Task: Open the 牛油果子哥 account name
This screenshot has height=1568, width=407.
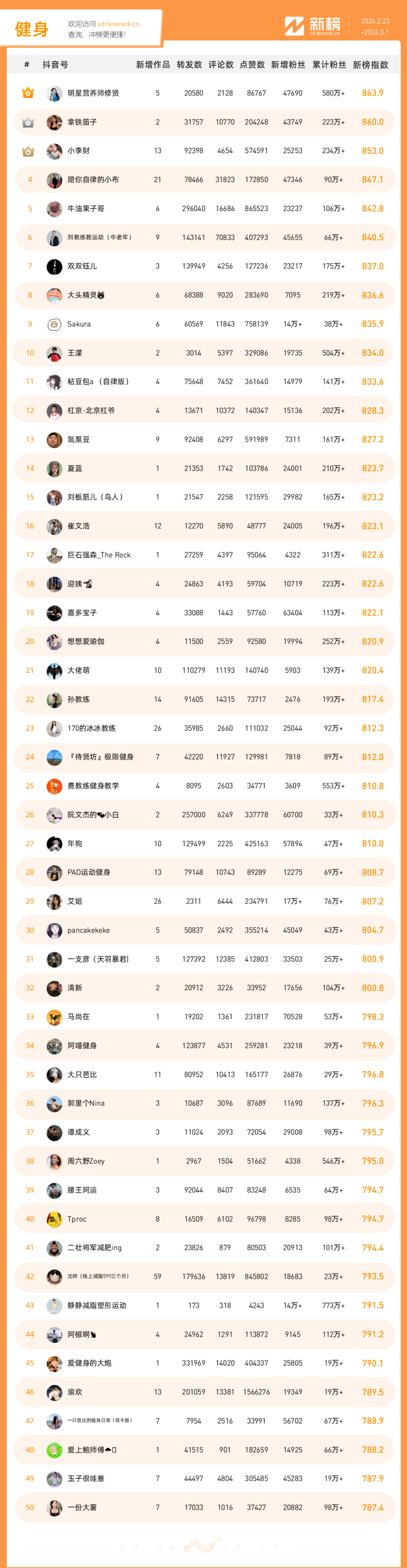Action: 86,209
